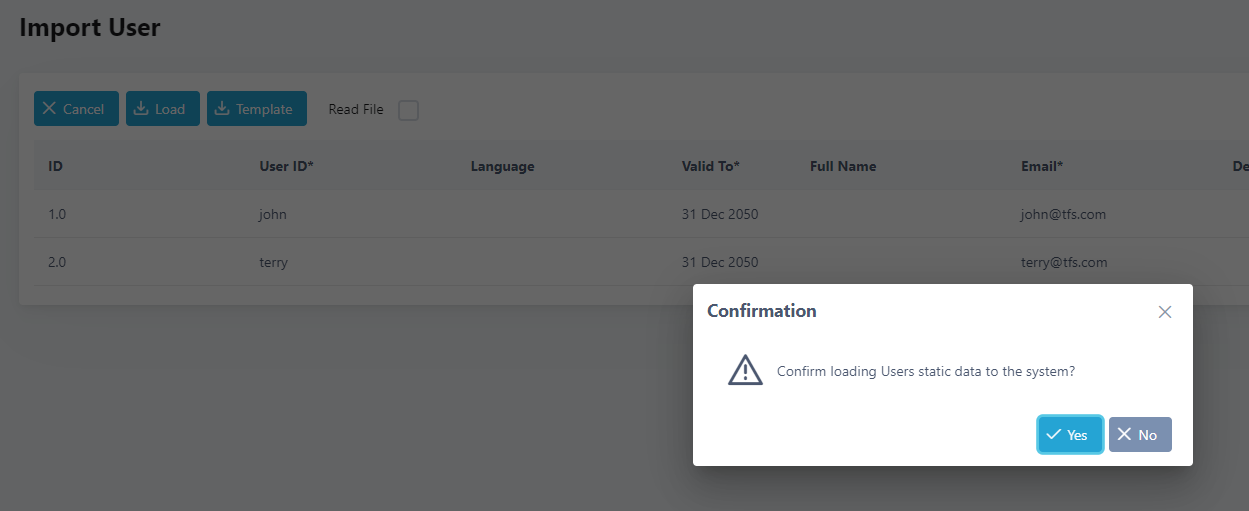Click the Valid To* column header

[710, 166]
